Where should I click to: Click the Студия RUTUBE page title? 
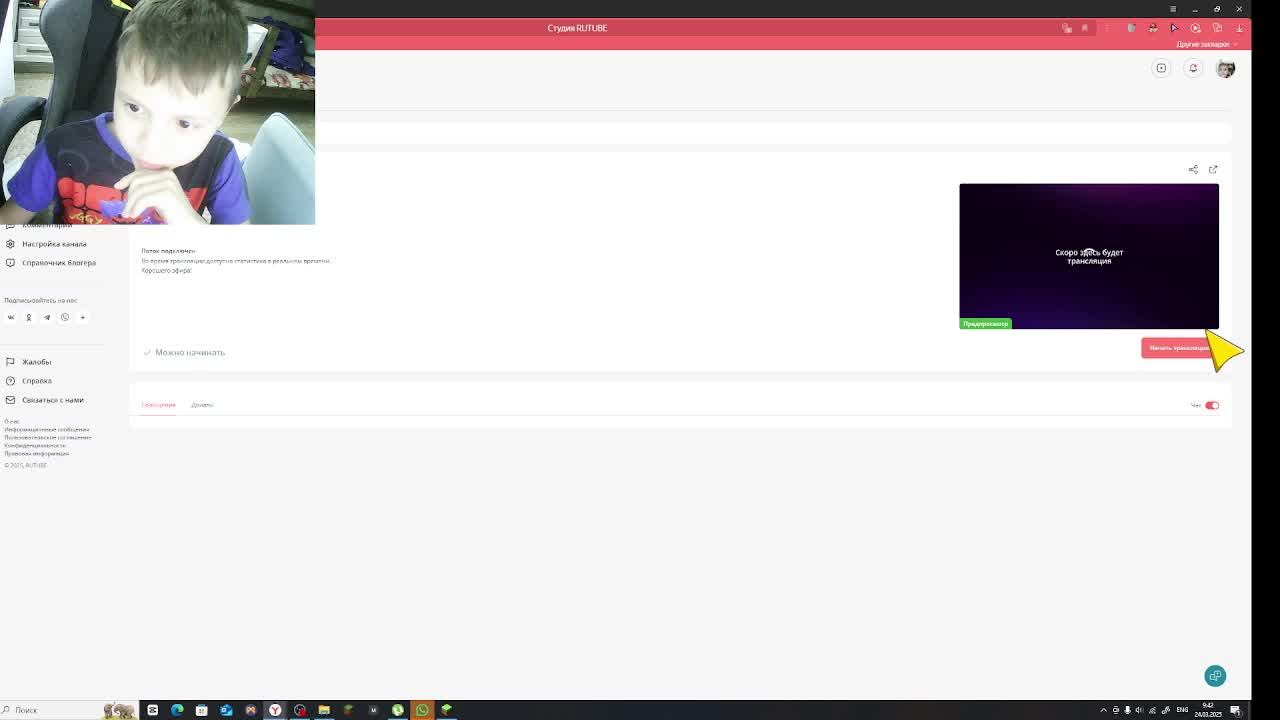click(x=577, y=28)
